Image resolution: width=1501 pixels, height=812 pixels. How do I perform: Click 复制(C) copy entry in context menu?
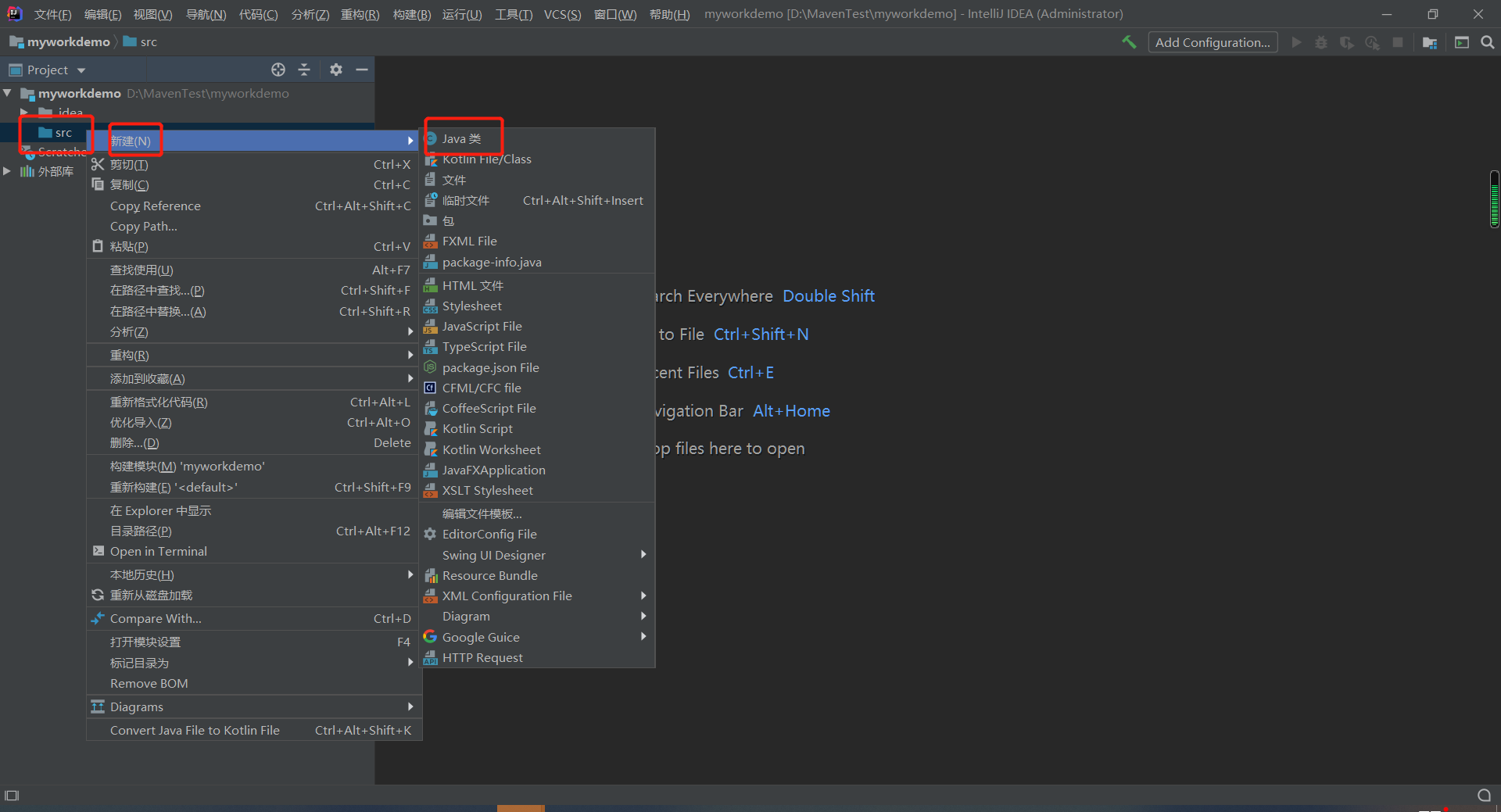[x=254, y=185]
